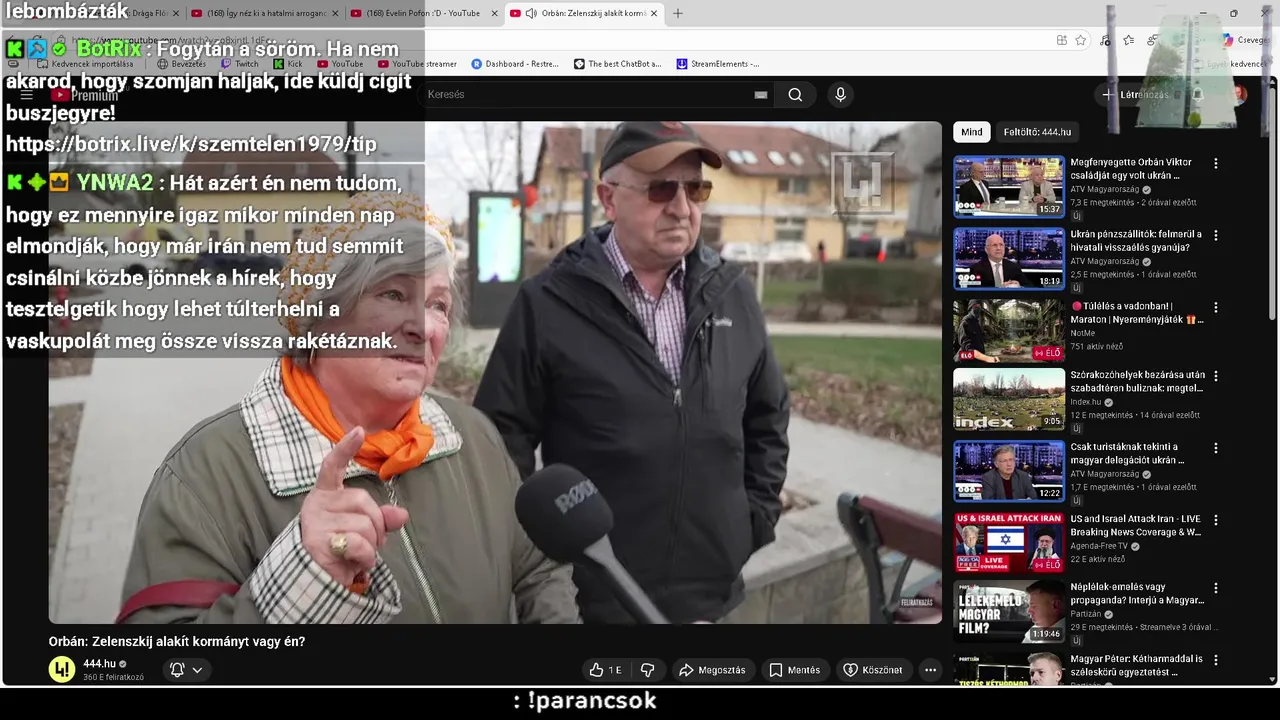Open the Megfenyegette Orbán Viktor video thumbnail
Screen dimensions: 1280x720
click(x=1009, y=187)
